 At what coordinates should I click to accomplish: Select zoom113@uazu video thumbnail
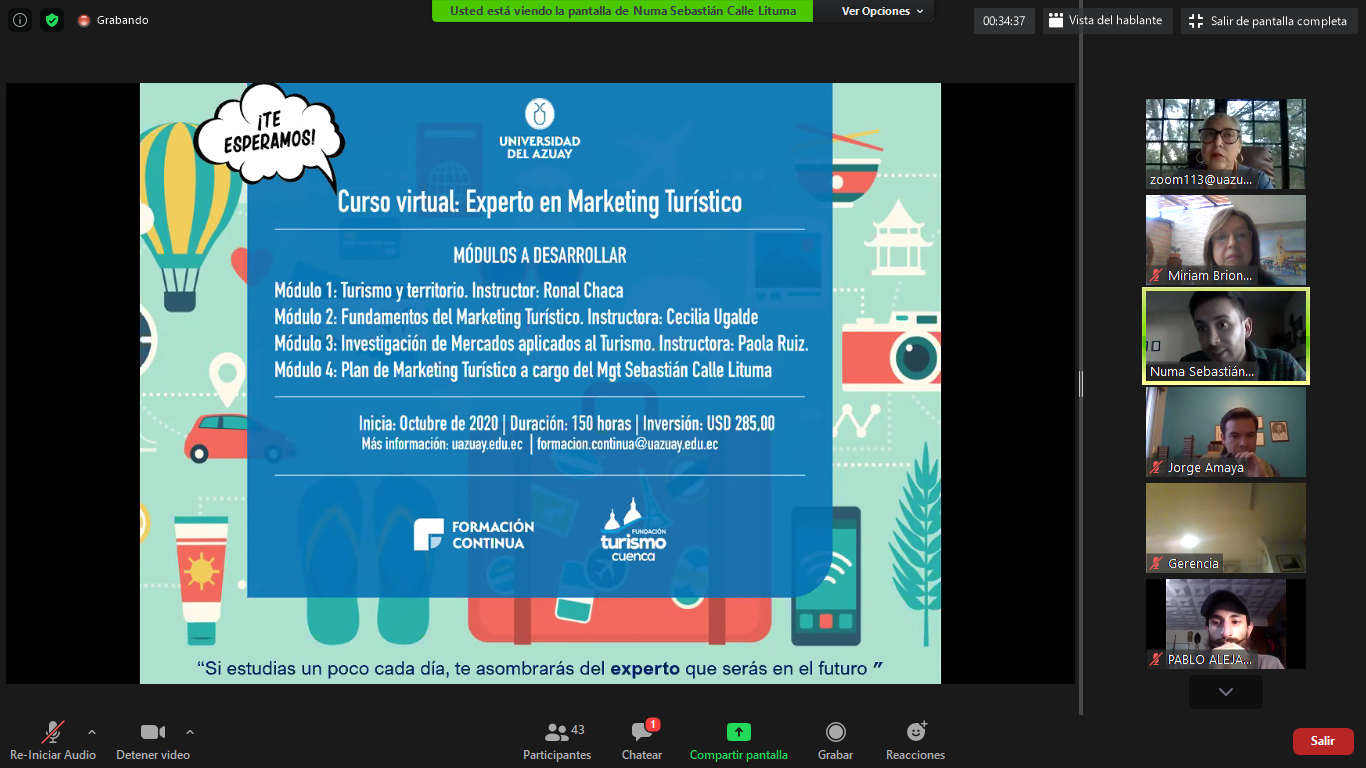pos(1226,144)
